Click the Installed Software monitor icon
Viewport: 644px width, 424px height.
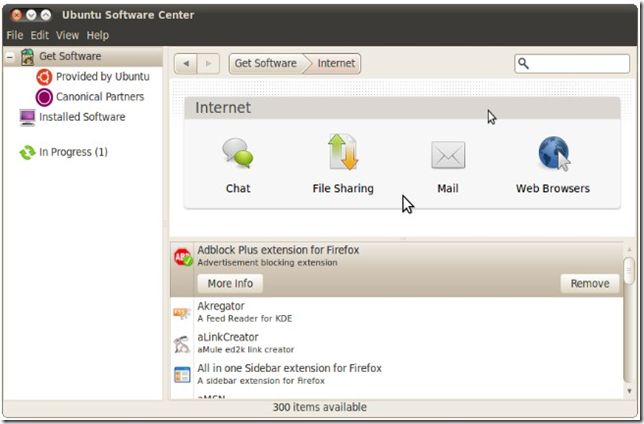(x=28, y=118)
